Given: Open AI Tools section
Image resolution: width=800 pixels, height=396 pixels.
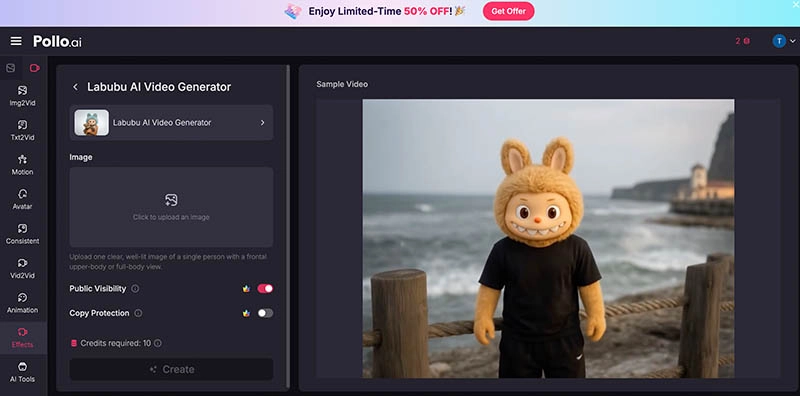Looking at the screenshot, I should pos(22,373).
